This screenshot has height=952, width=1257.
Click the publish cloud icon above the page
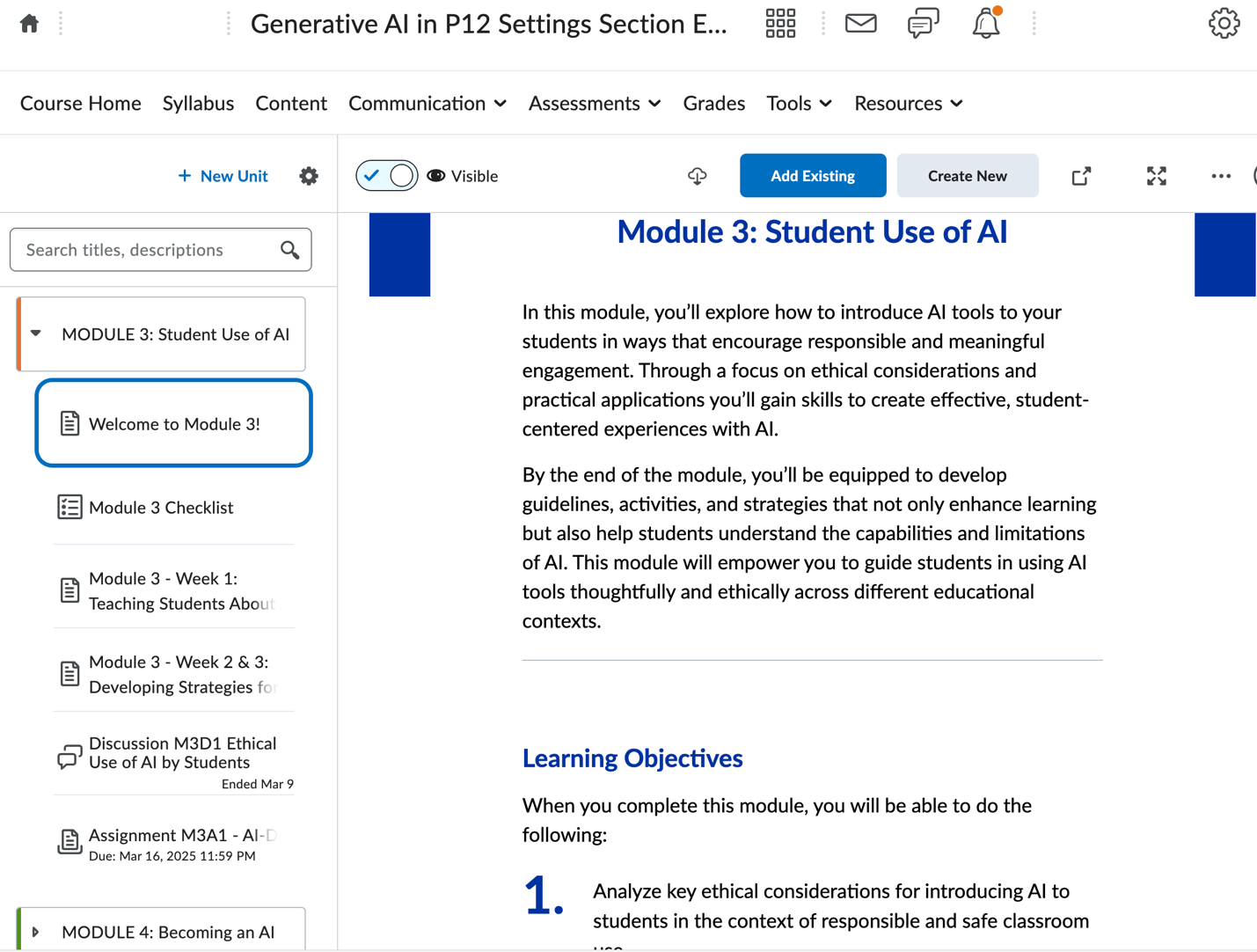point(696,176)
